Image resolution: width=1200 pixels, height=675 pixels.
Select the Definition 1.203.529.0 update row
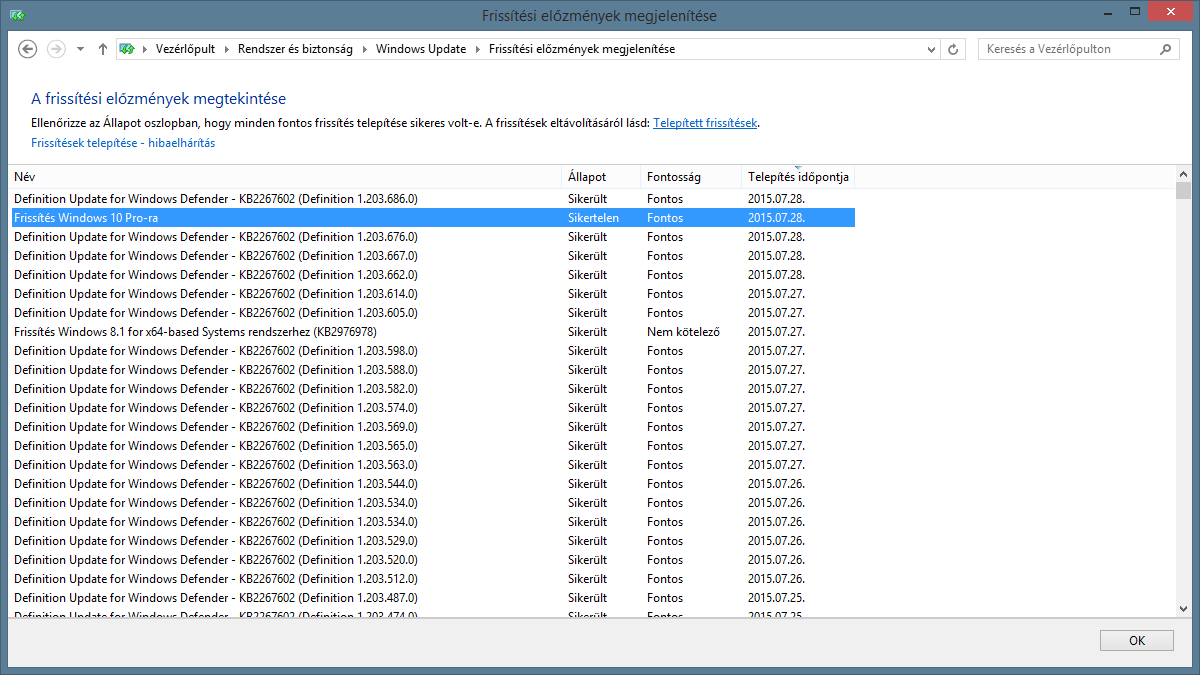coord(432,541)
